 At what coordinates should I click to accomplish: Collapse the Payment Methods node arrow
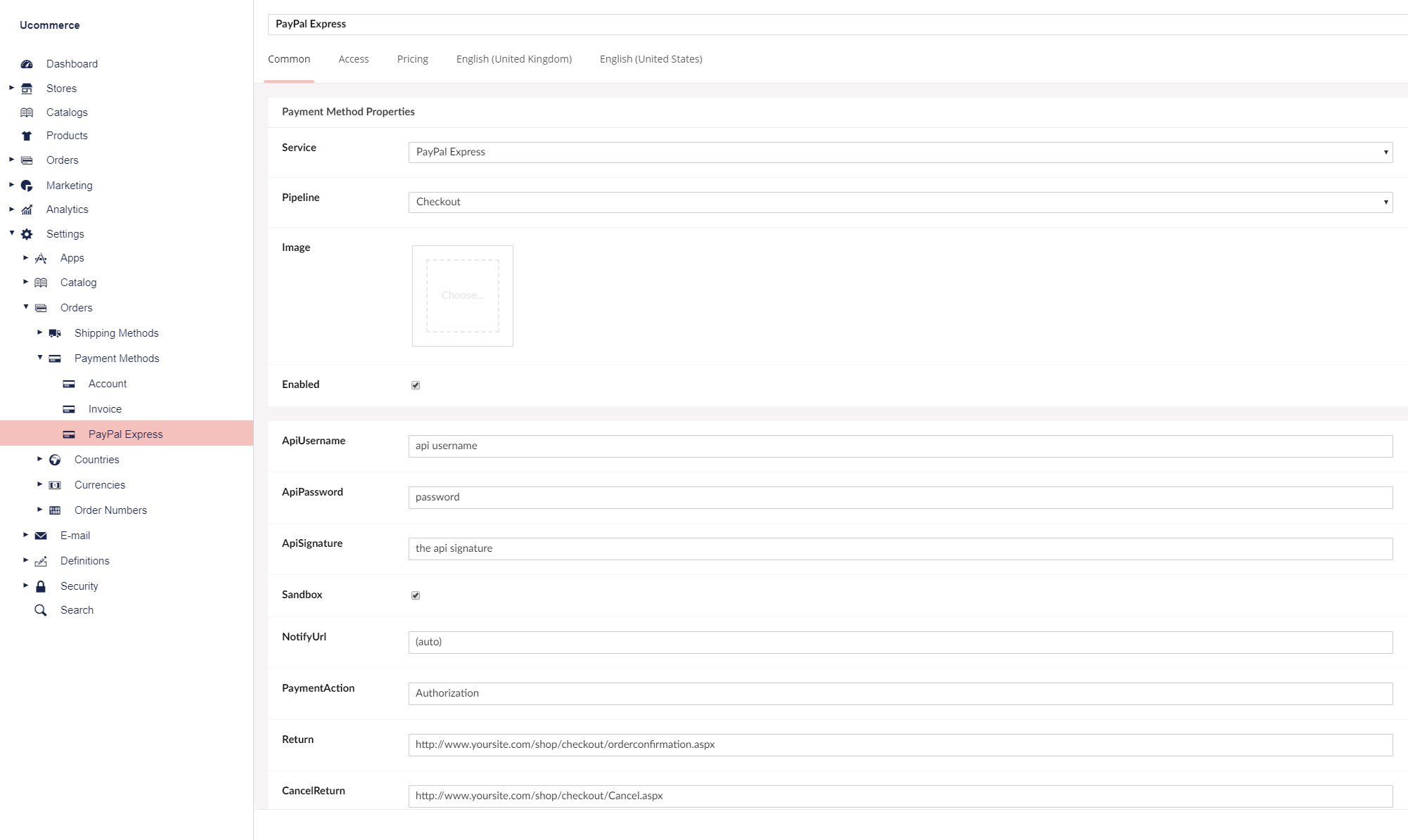point(39,357)
